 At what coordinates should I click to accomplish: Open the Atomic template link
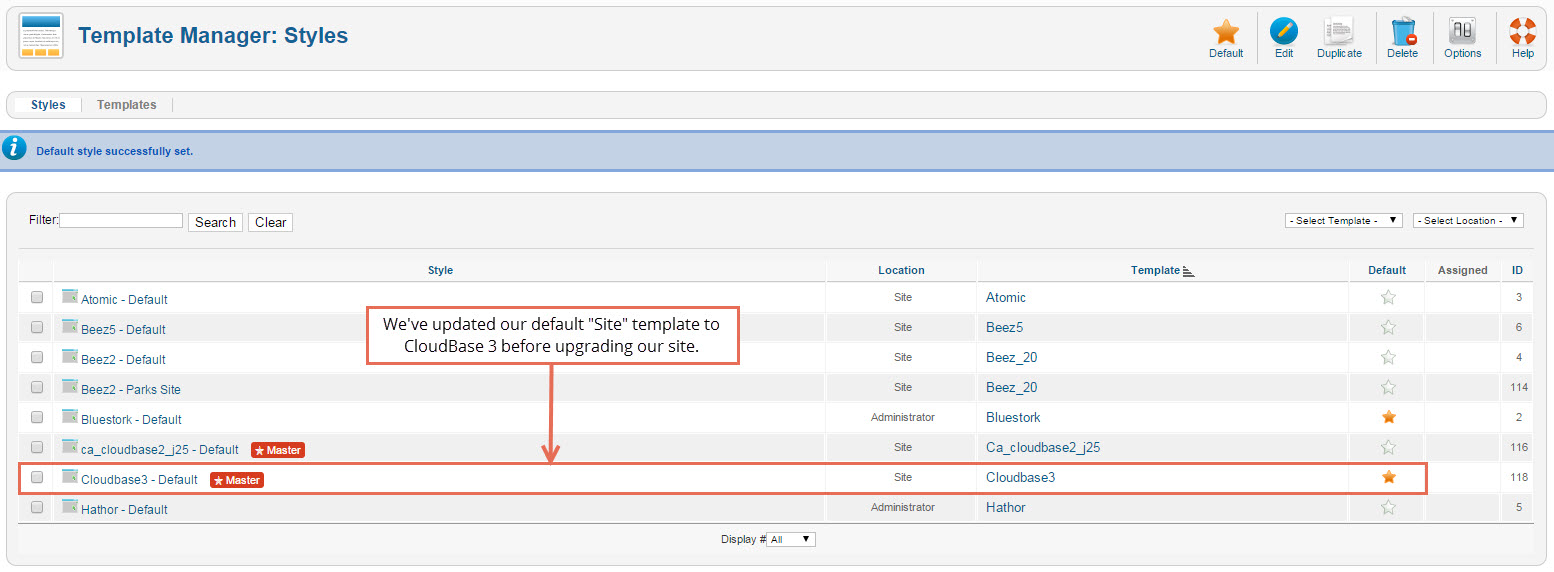(x=1006, y=297)
